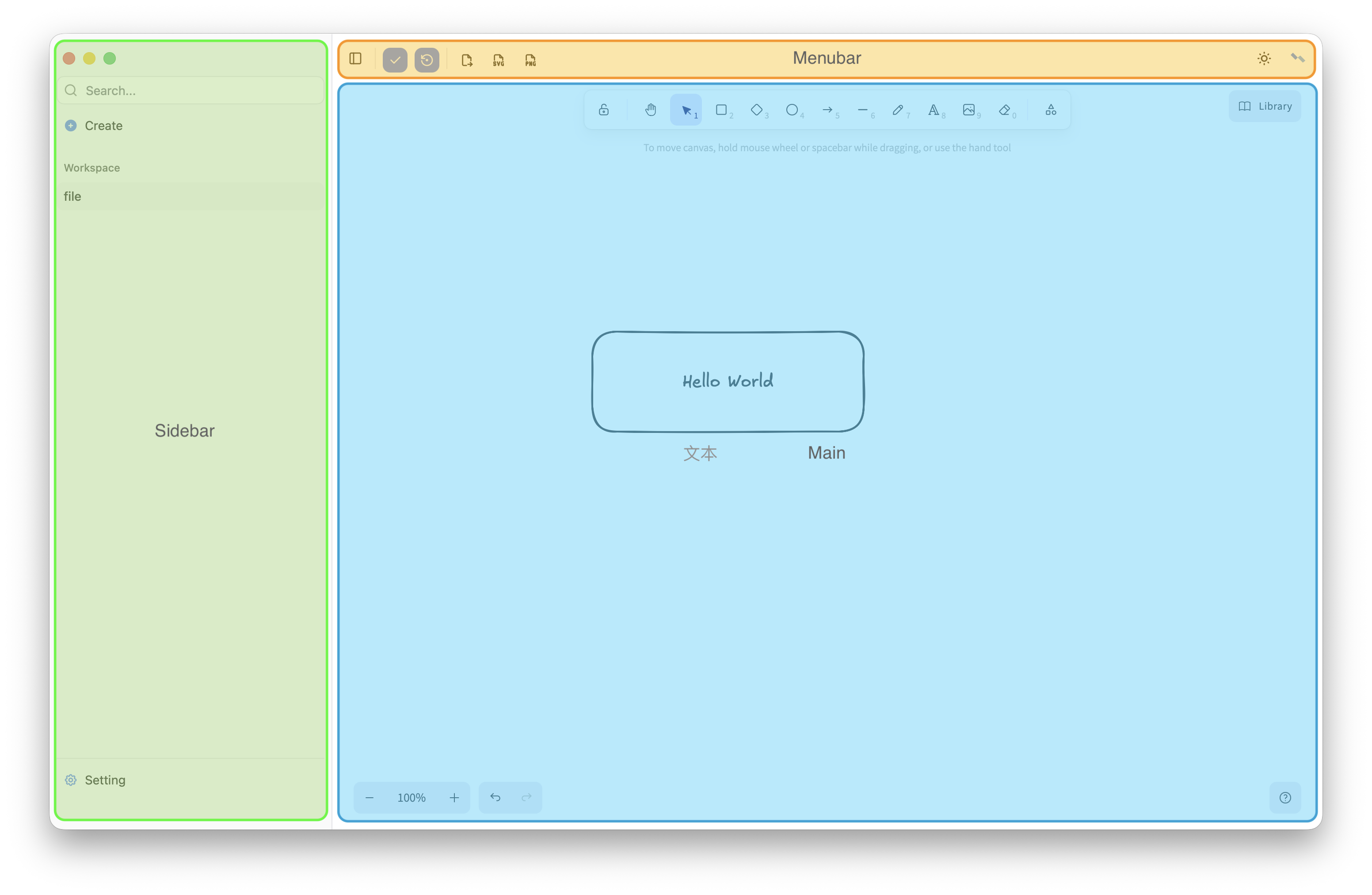Select the Diamond shape tool
The height and width of the screenshot is (895, 1372).
[x=758, y=110]
